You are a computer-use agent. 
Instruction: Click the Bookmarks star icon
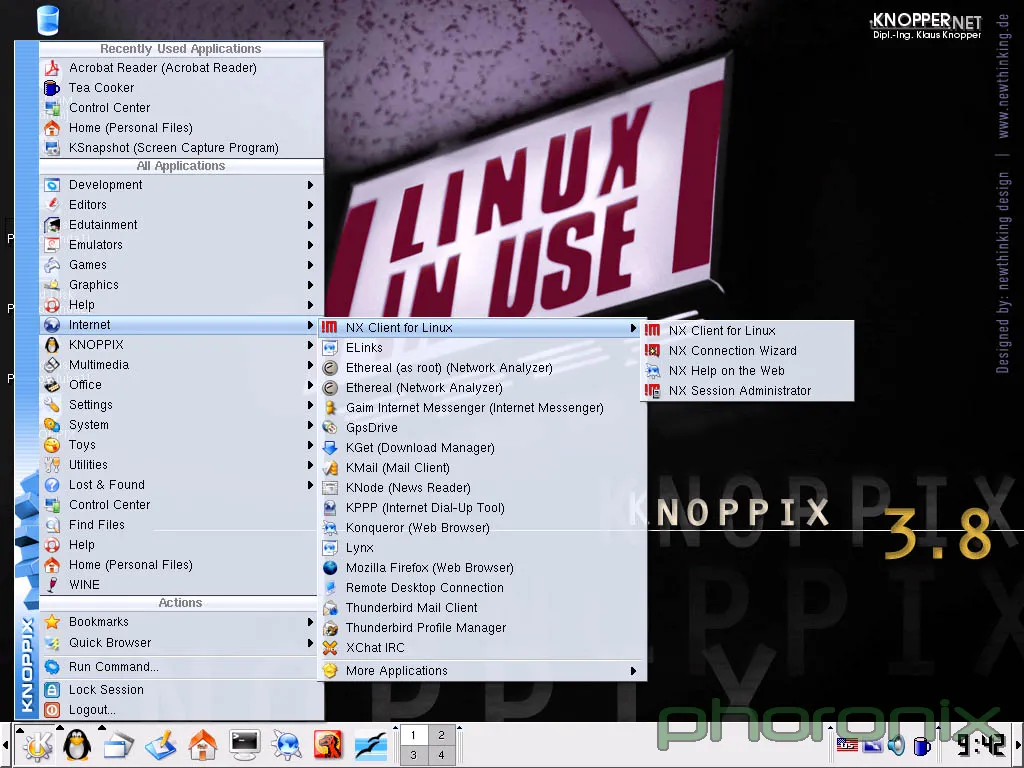tap(52, 622)
